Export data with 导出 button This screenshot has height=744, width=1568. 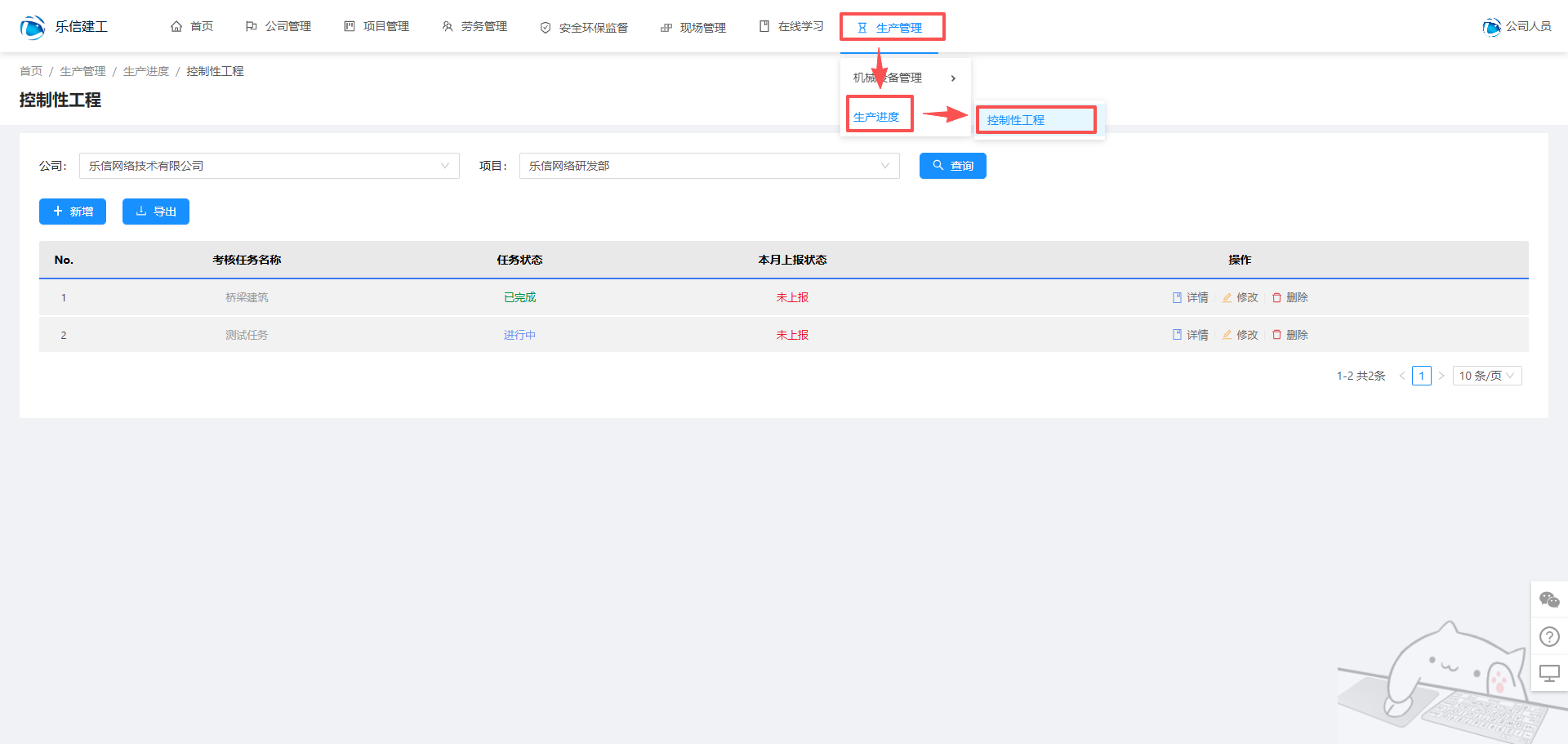[x=155, y=212]
